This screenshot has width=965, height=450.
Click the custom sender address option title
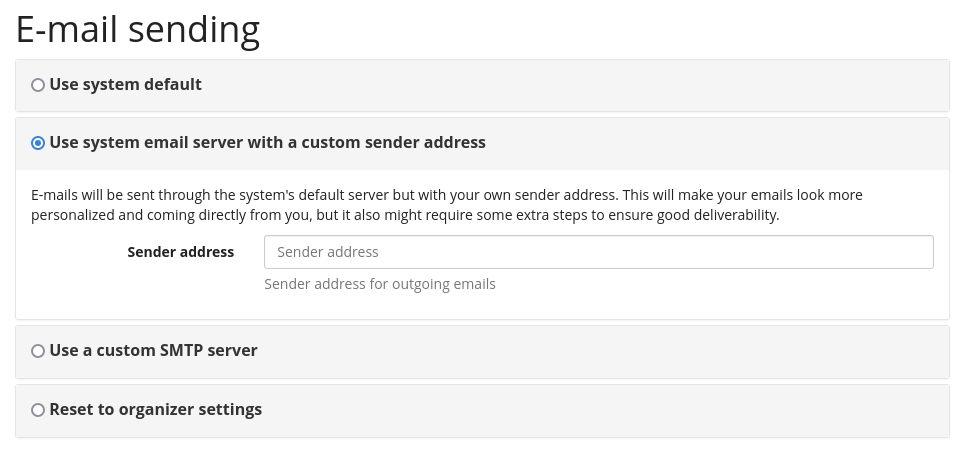click(x=267, y=143)
